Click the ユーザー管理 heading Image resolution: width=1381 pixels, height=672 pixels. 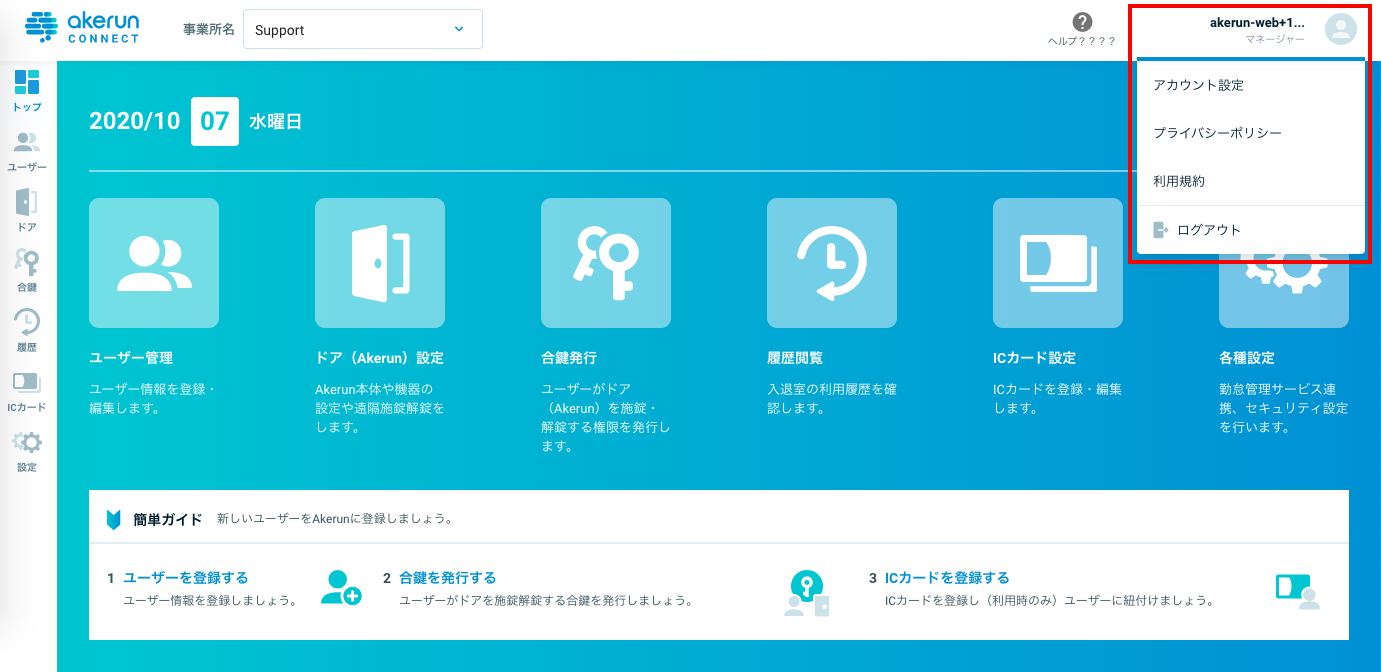[x=131, y=358]
